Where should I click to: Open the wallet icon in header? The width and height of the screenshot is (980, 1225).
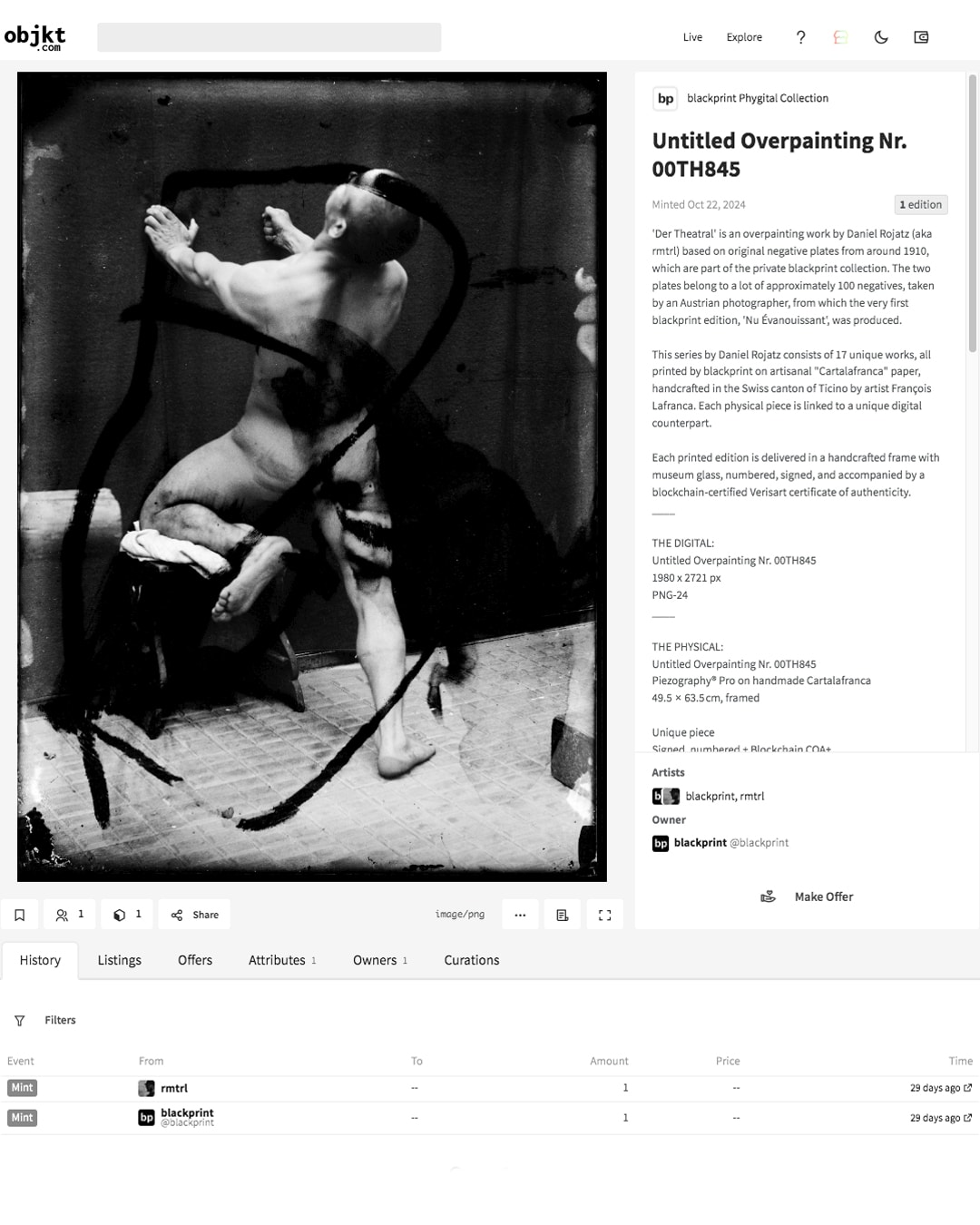click(921, 37)
